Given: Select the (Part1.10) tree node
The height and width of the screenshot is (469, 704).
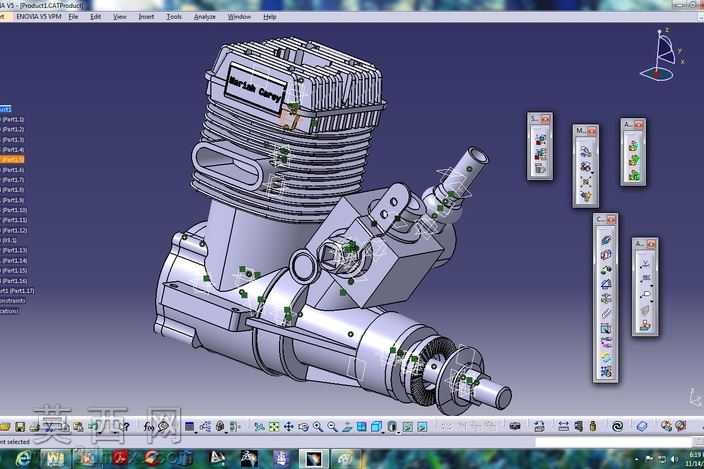Looking at the screenshot, I should click(14, 210).
